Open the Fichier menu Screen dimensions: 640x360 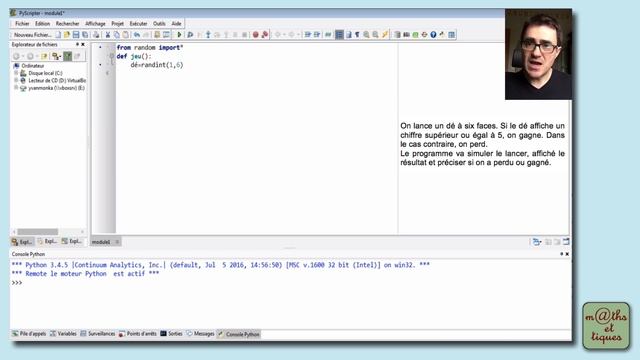22,24
